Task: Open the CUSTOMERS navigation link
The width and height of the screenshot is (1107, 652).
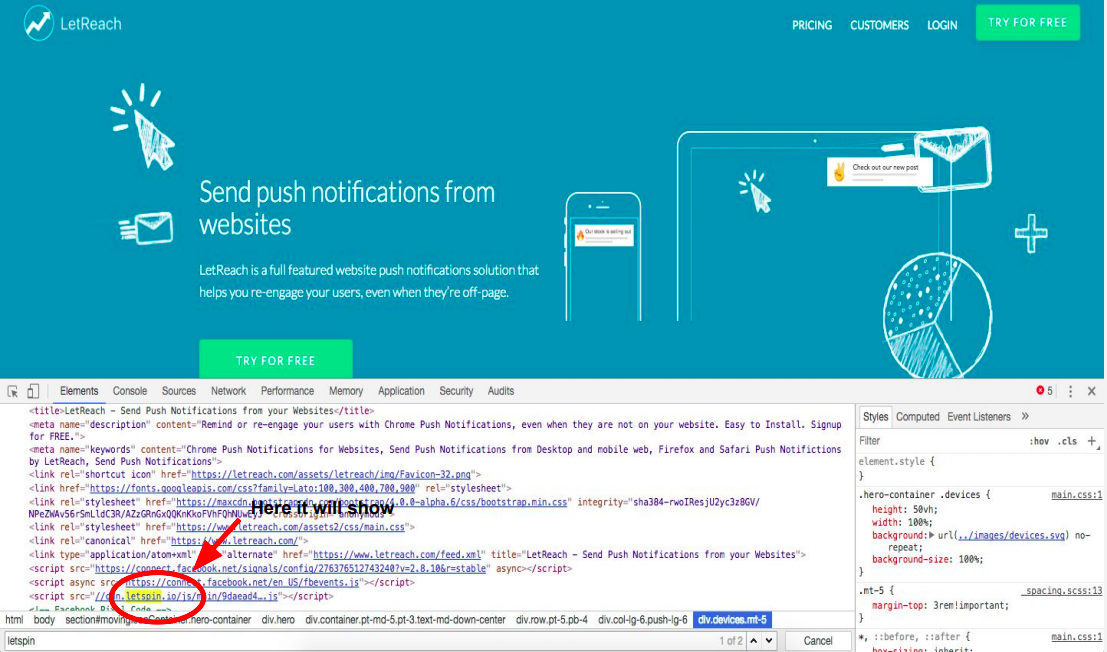Action: (x=879, y=25)
